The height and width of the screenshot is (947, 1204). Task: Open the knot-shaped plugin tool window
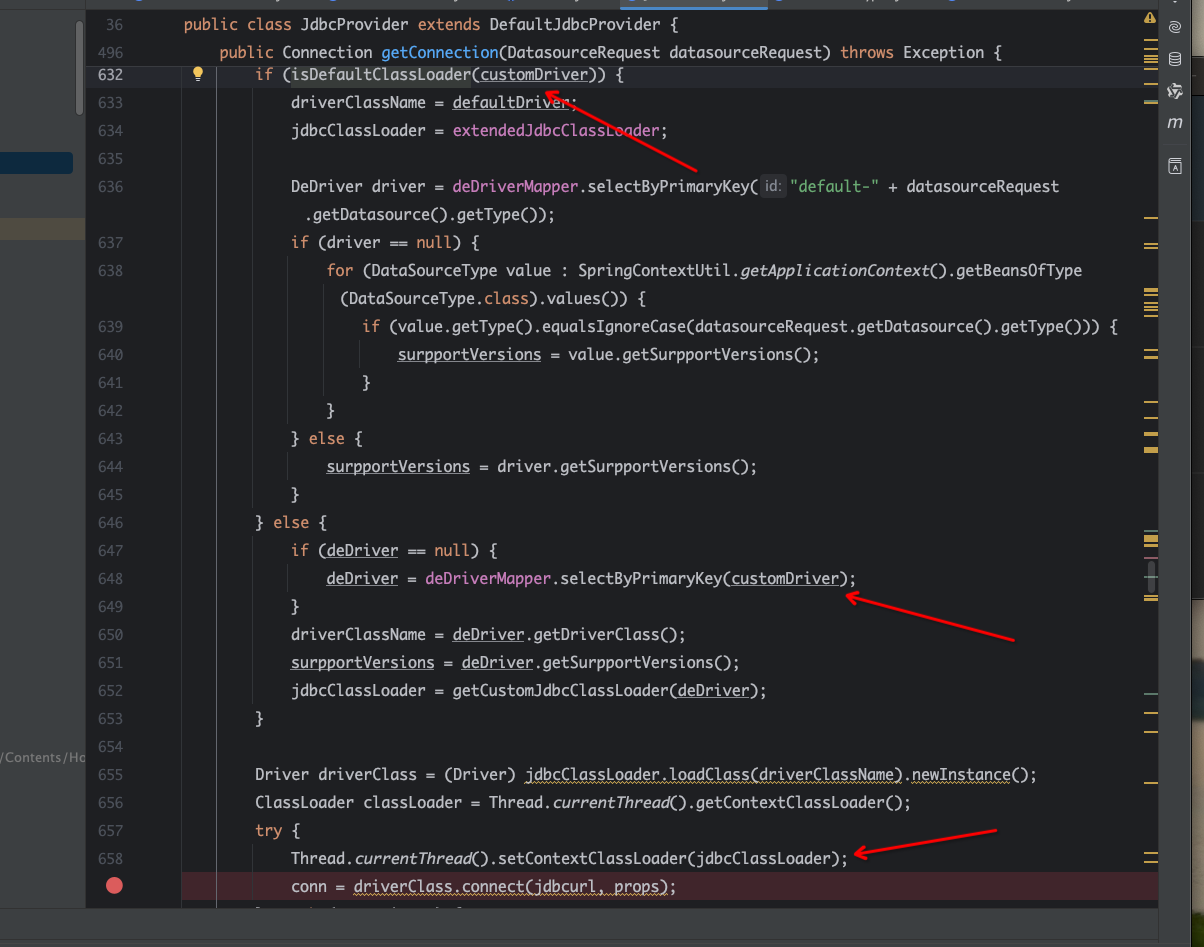pyautogui.click(x=1175, y=91)
